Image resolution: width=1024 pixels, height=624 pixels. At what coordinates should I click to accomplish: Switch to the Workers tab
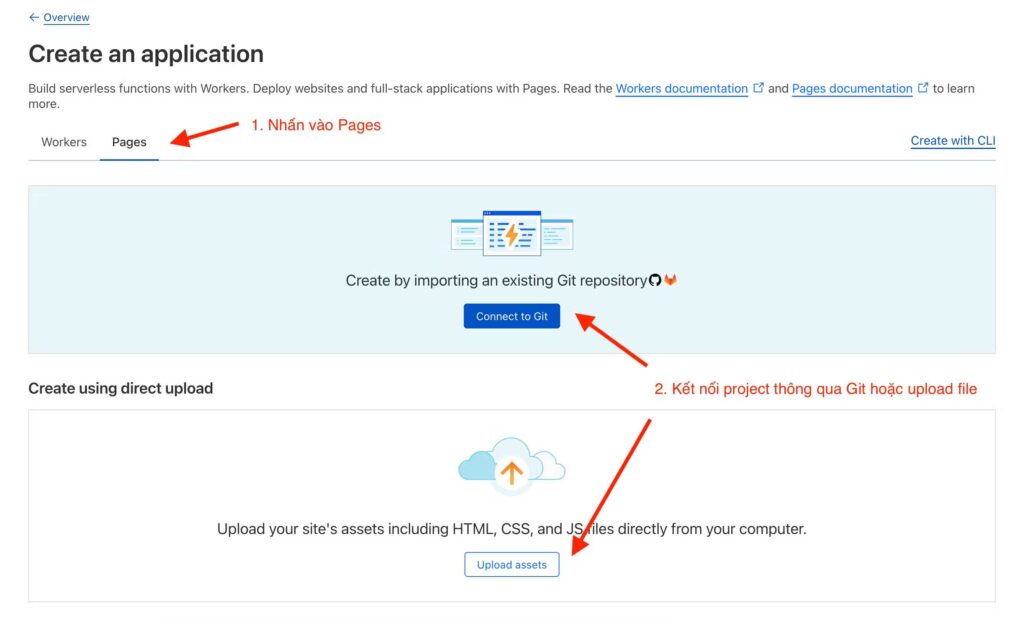(x=63, y=141)
